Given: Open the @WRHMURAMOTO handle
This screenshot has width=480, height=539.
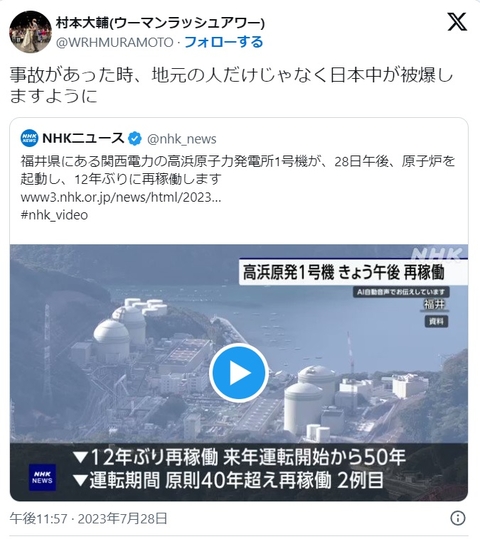Looking at the screenshot, I should coord(114,42).
